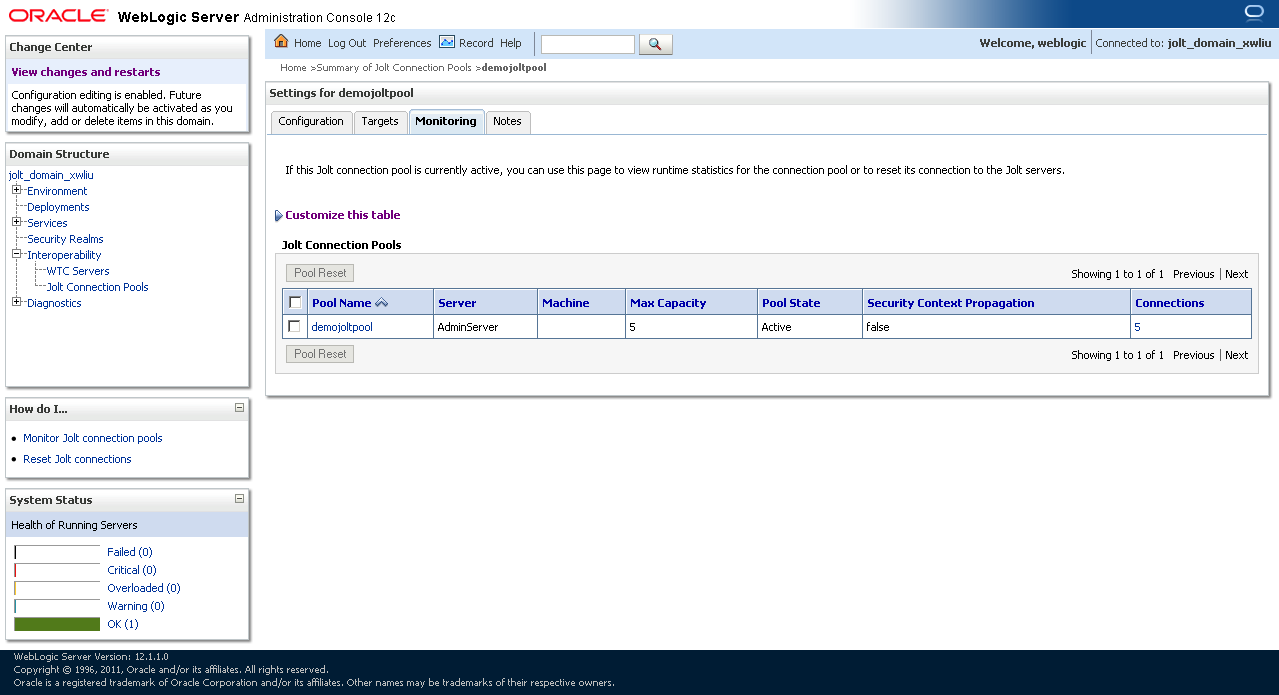Click the OK (1) status link
Screen dimensions: 1279x695
[123, 624]
